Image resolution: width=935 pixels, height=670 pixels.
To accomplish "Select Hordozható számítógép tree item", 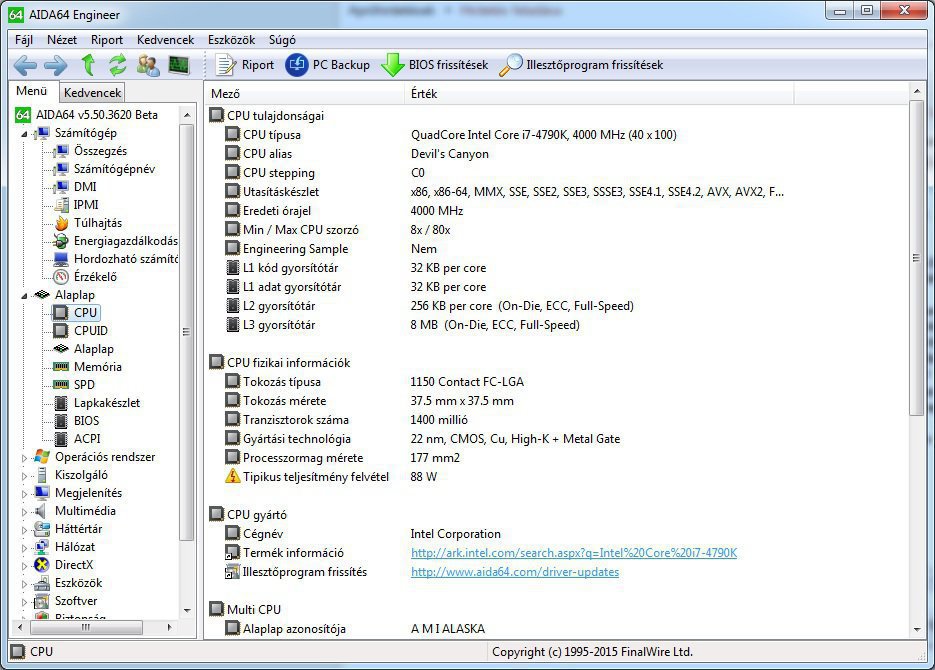I will click(125, 259).
